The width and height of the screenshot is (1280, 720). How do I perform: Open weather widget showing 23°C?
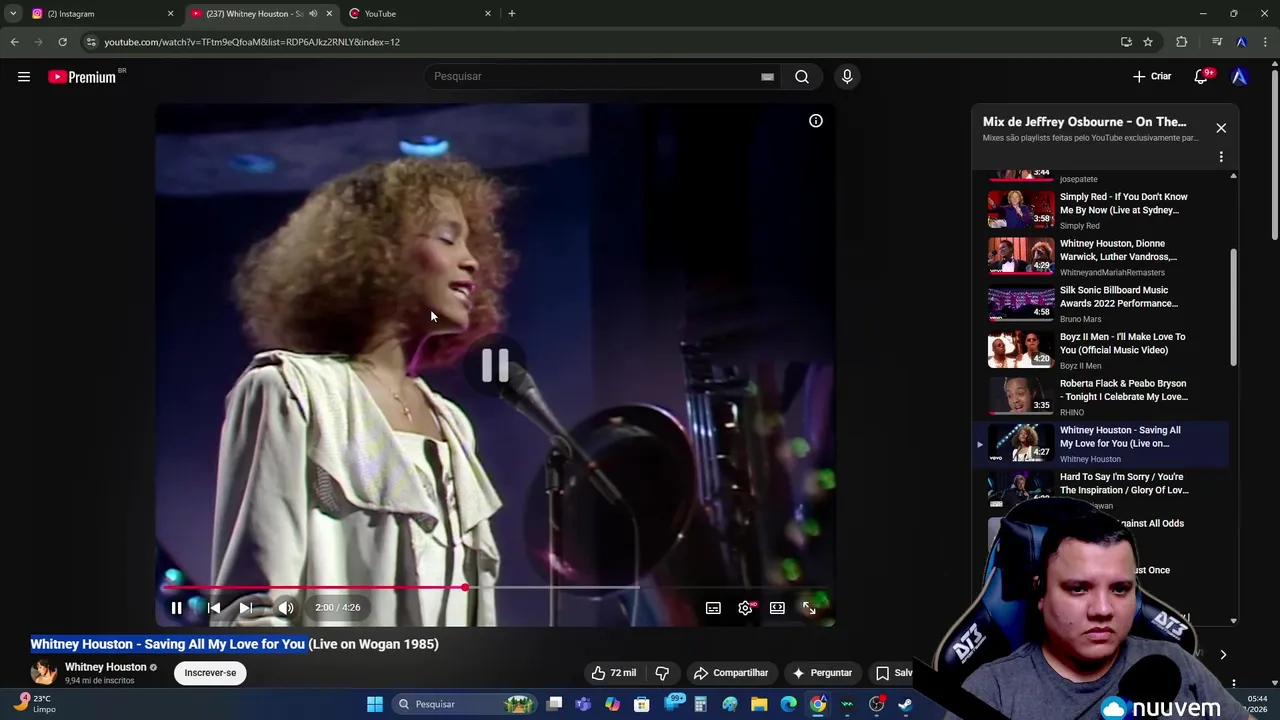(x=36, y=704)
